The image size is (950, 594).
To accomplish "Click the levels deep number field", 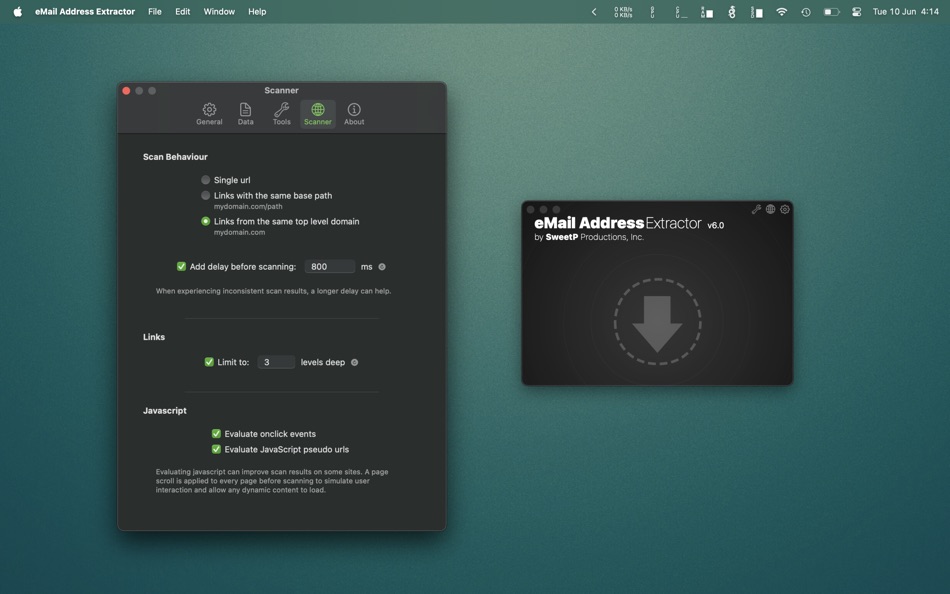I will (276, 362).
